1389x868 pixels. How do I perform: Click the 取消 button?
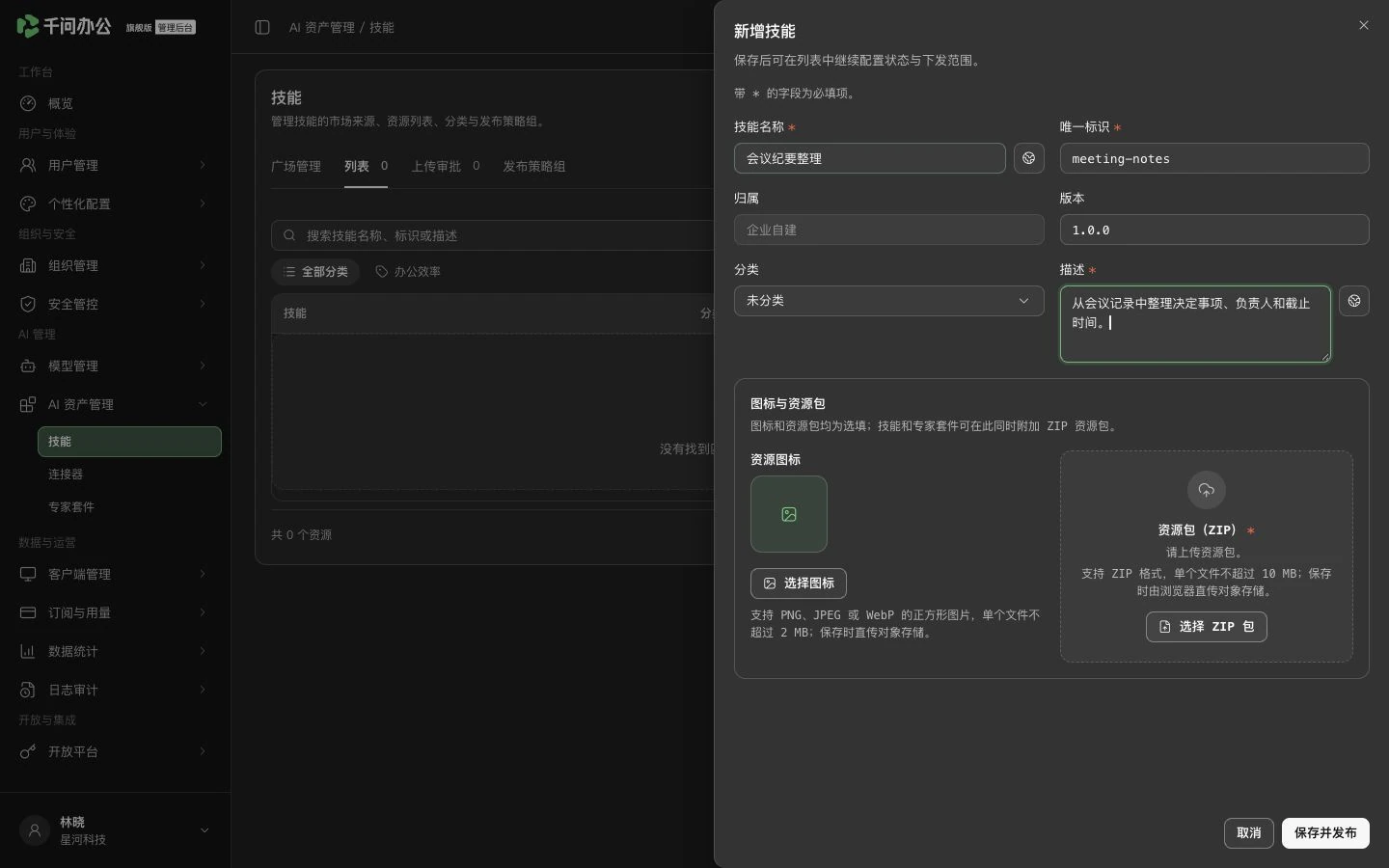point(1249,833)
